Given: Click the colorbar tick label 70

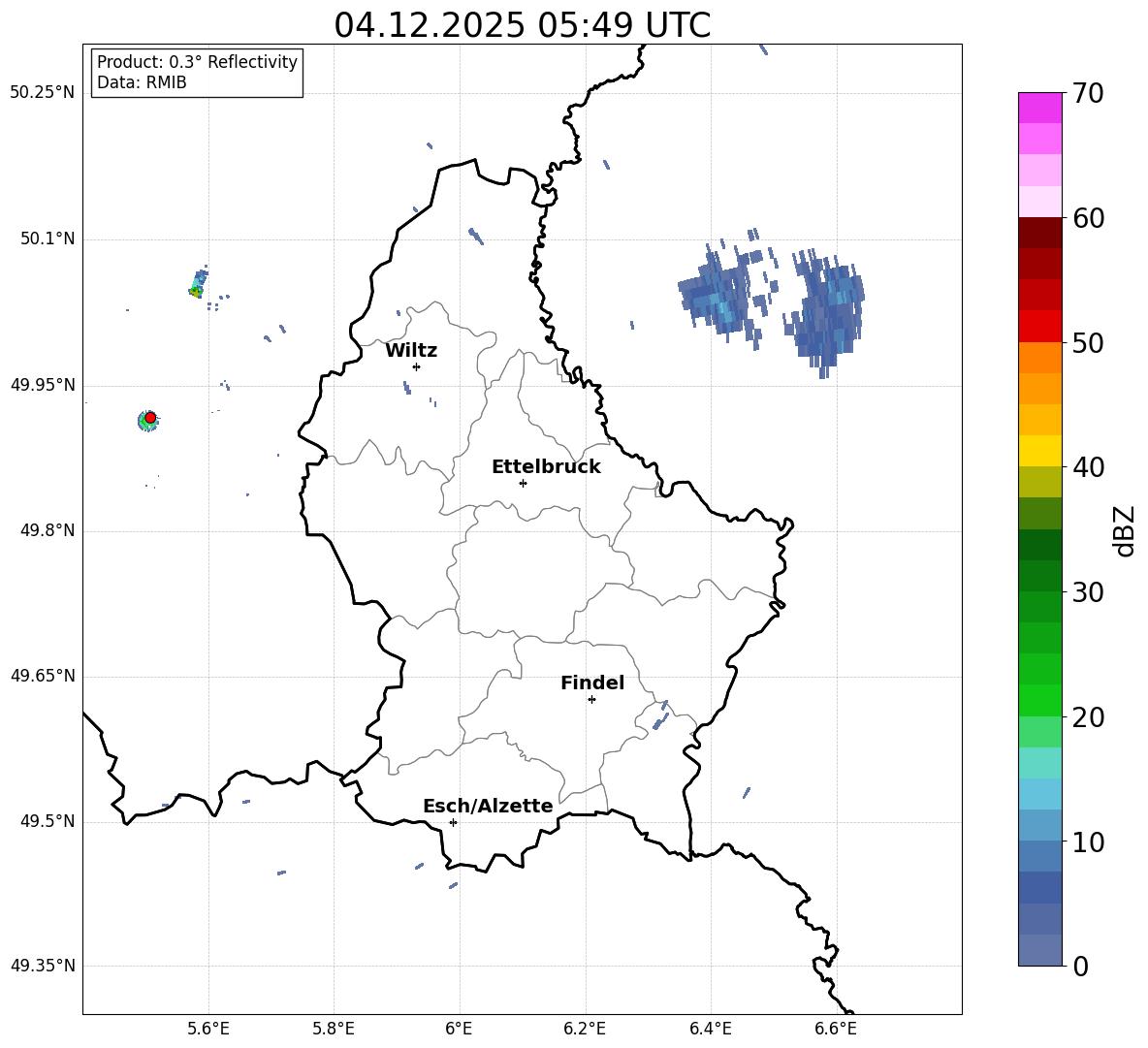Looking at the screenshot, I should pos(1088,94).
